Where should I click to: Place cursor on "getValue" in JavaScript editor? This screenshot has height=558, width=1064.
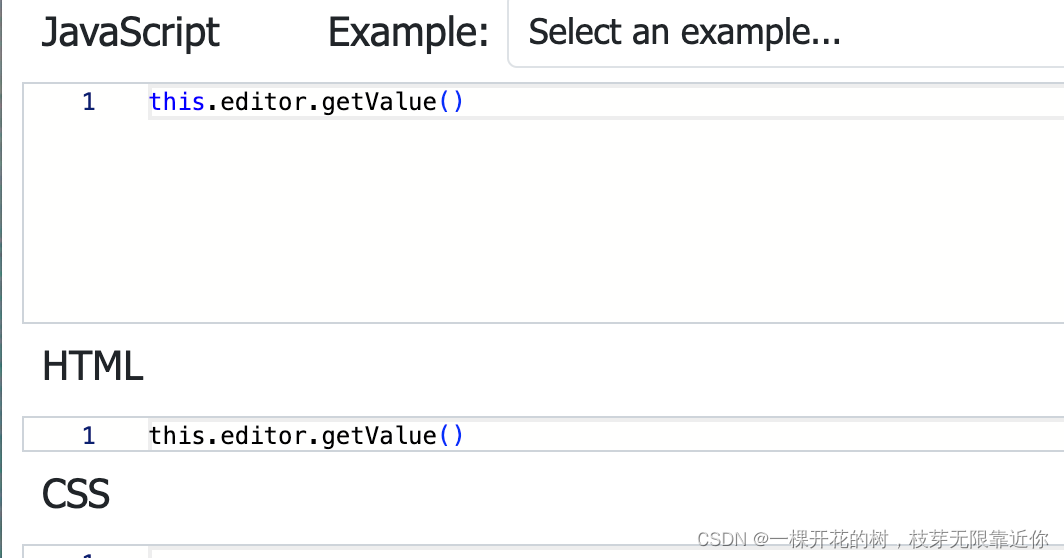379,102
